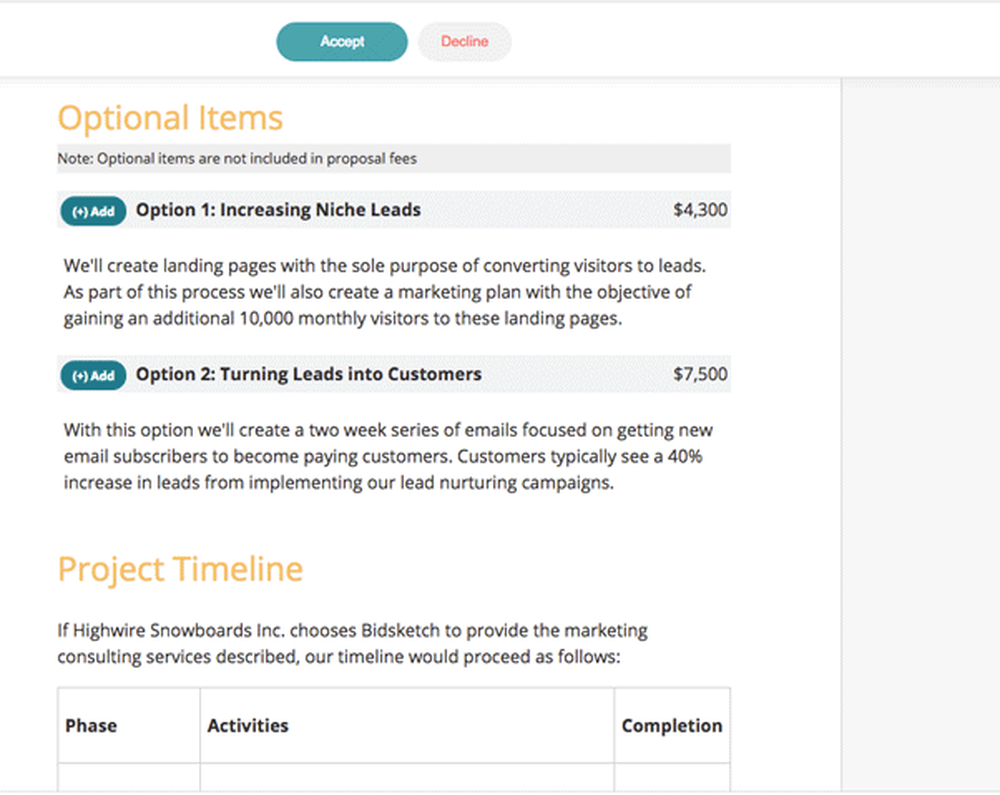The image size is (1000, 795).
Task: Click the landing pages description paragraph
Action: point(385,292)
